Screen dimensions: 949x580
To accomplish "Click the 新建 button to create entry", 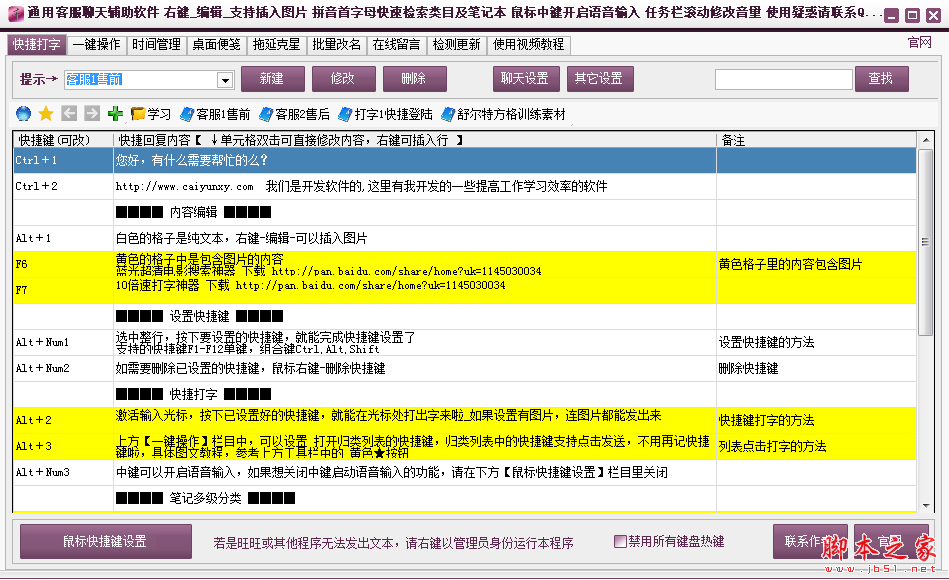I will (x=272, y=77).
